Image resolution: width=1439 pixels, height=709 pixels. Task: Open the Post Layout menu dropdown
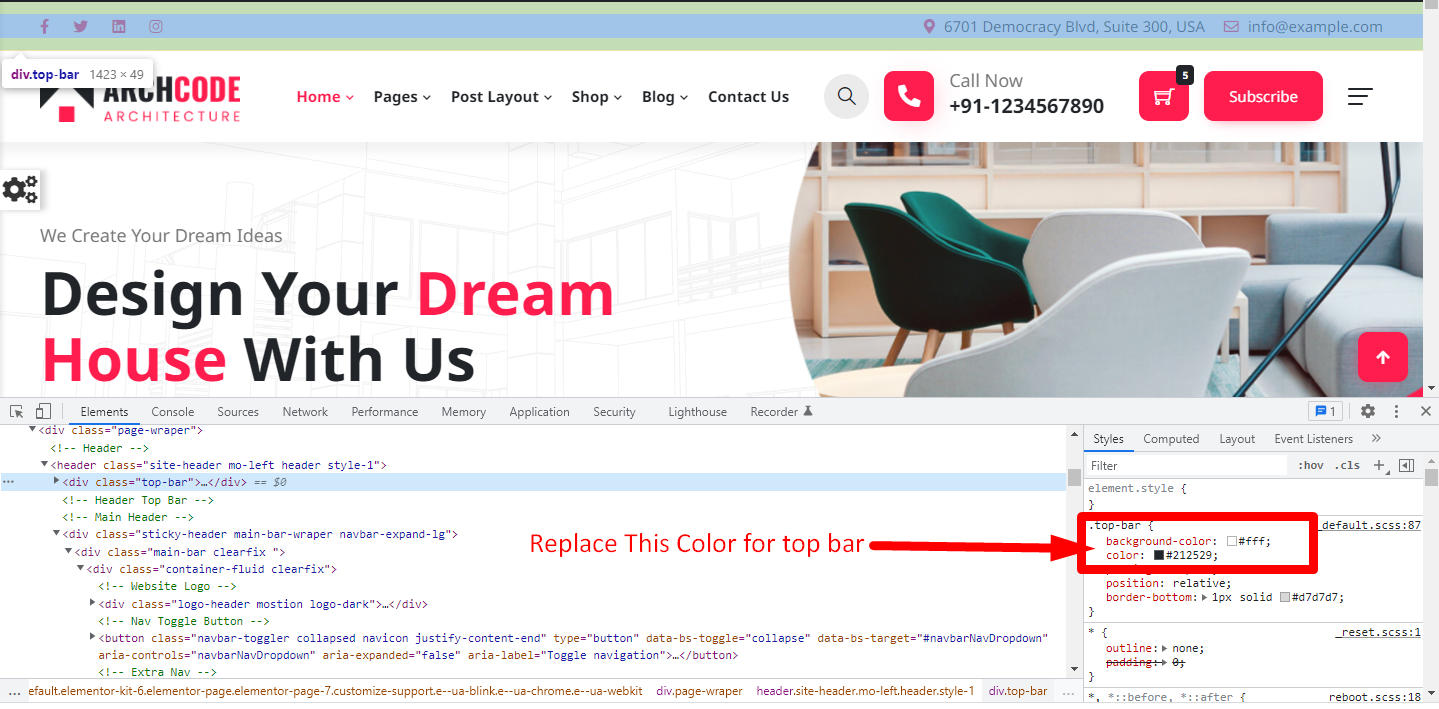[501, 97]
